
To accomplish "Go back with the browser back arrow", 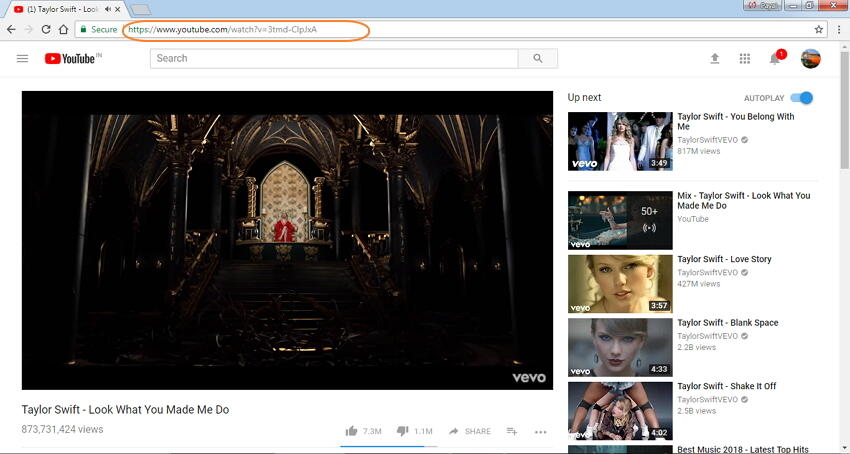I will click(11, 29).
